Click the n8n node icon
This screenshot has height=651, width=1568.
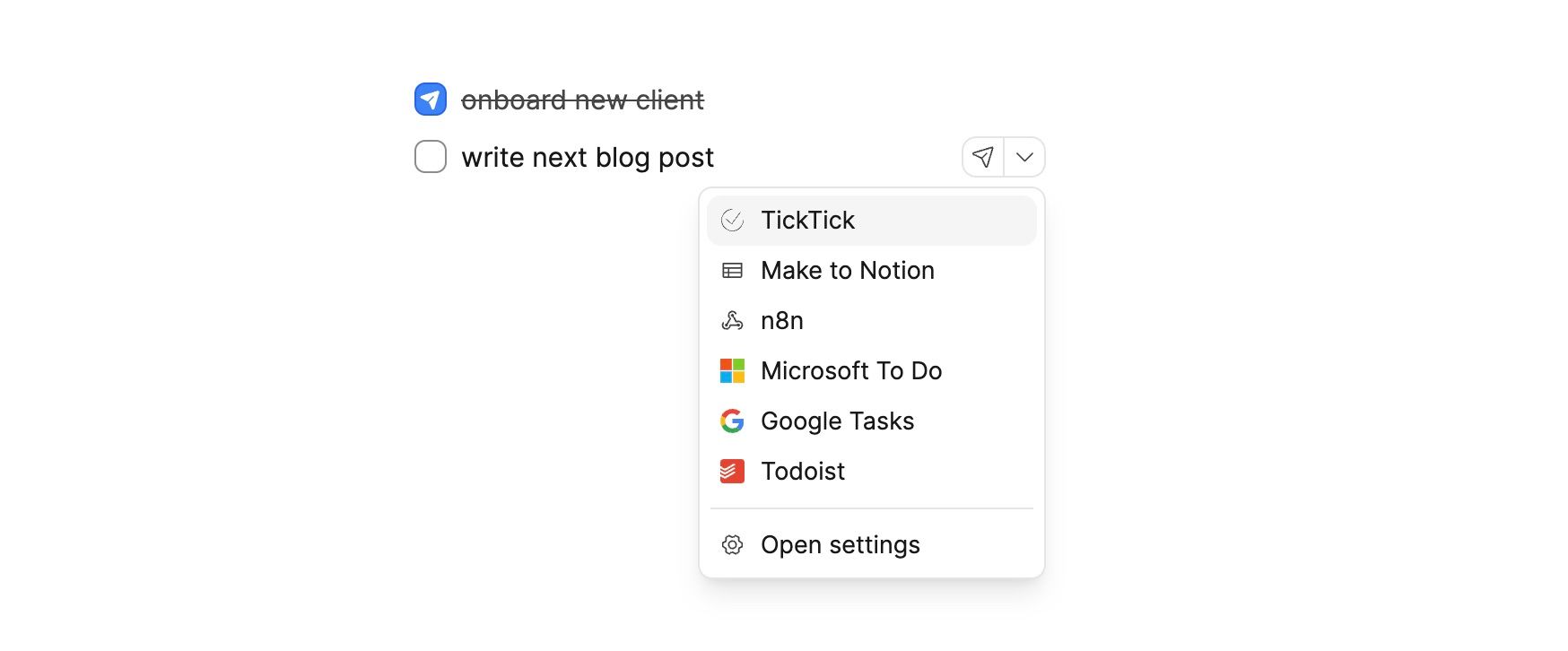[x=732, y=320]
